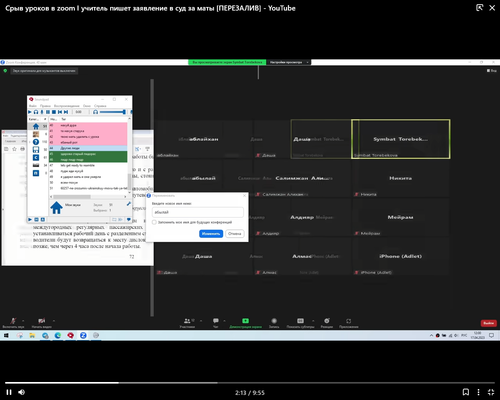Show subtitles in Zoom toolbar
The width and height of the screenshot is (500, 400).
coord(300,322)
